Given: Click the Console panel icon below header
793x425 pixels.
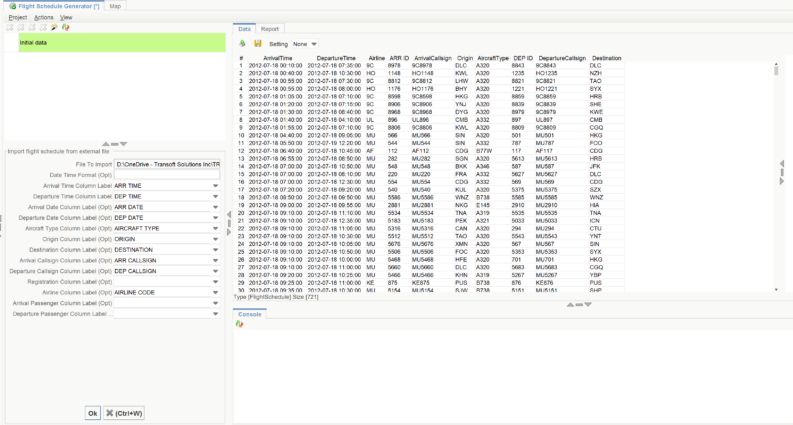Looking at the screenshot, I should pyautogui.click(x=240, y=324).
